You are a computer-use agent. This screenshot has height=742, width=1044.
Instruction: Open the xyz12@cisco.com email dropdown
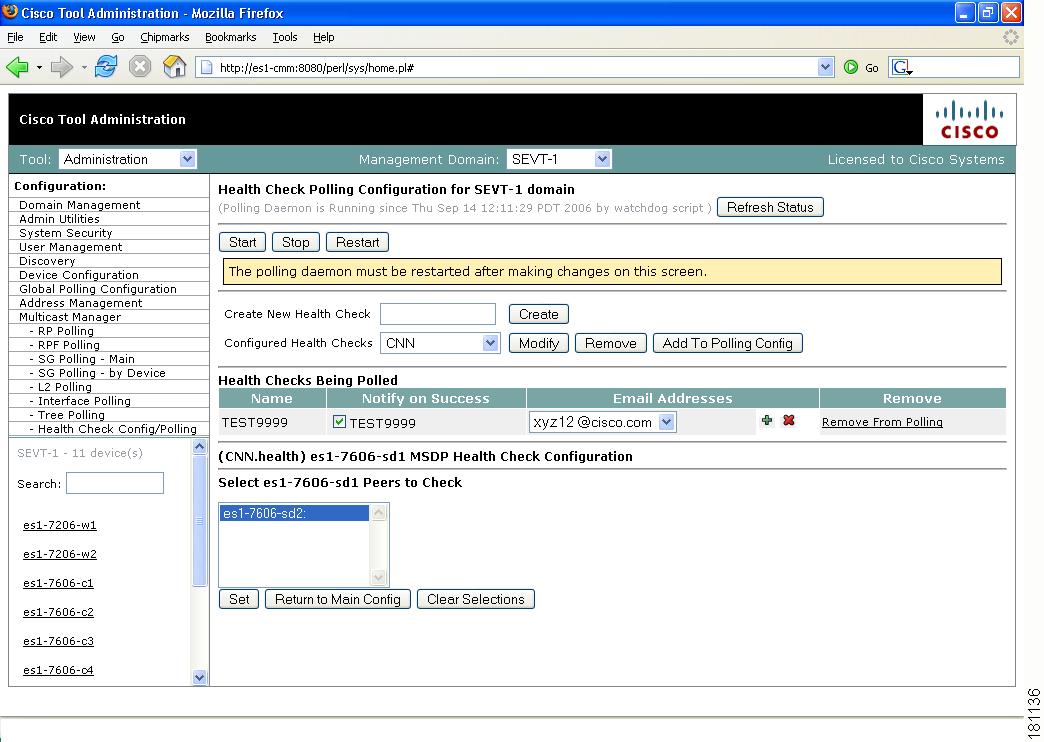coord(603,422)
